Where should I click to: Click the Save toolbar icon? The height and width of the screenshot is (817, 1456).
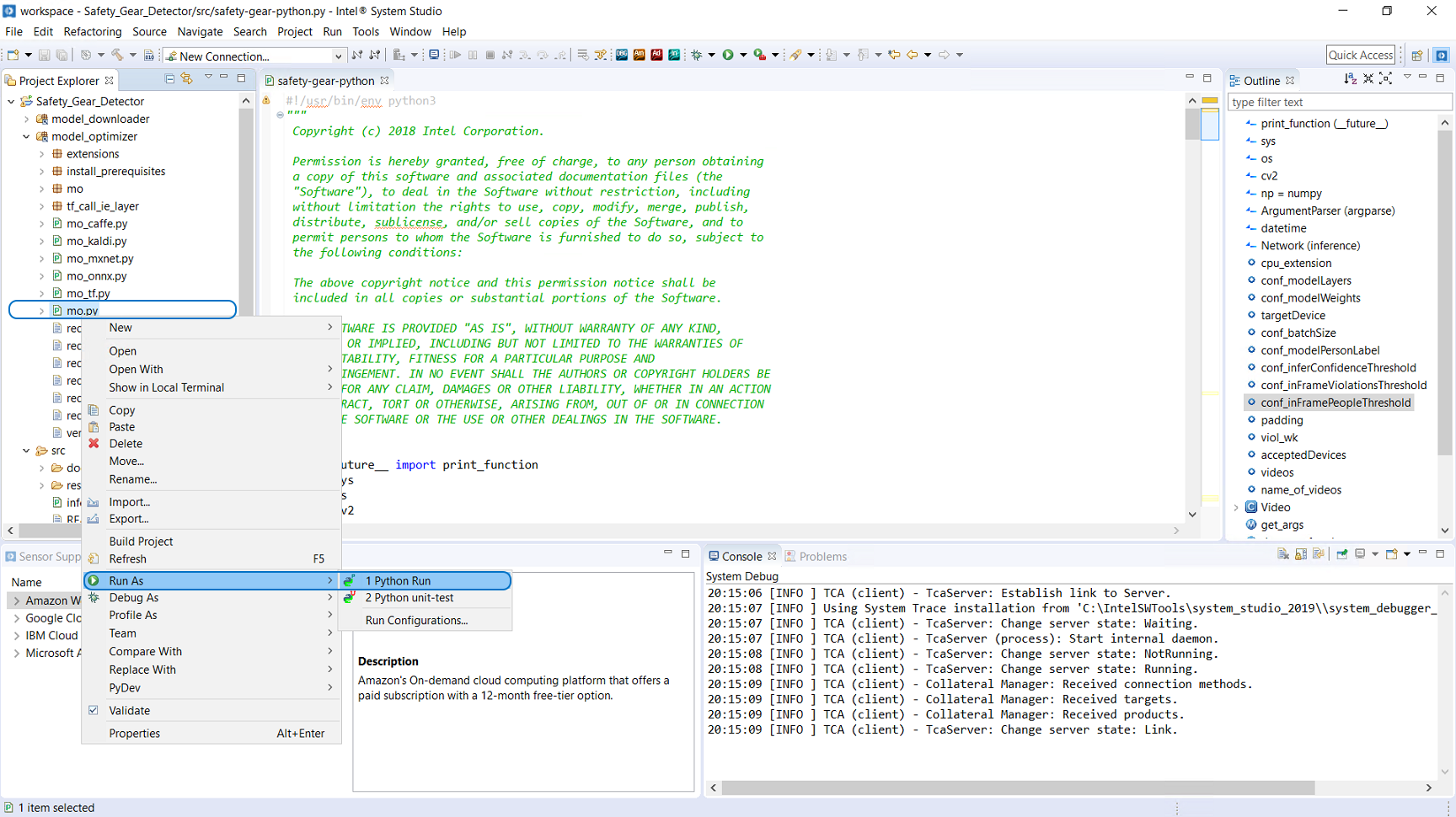44,55
